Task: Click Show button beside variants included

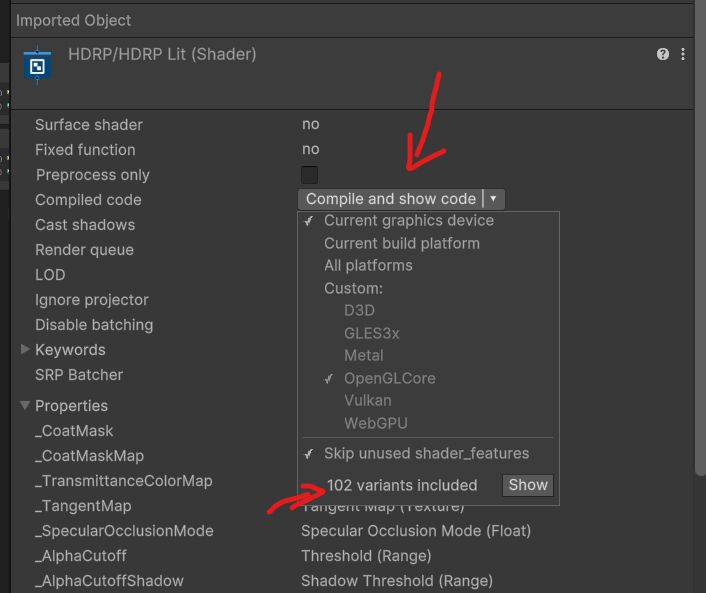Action: [x=528, y=485]
